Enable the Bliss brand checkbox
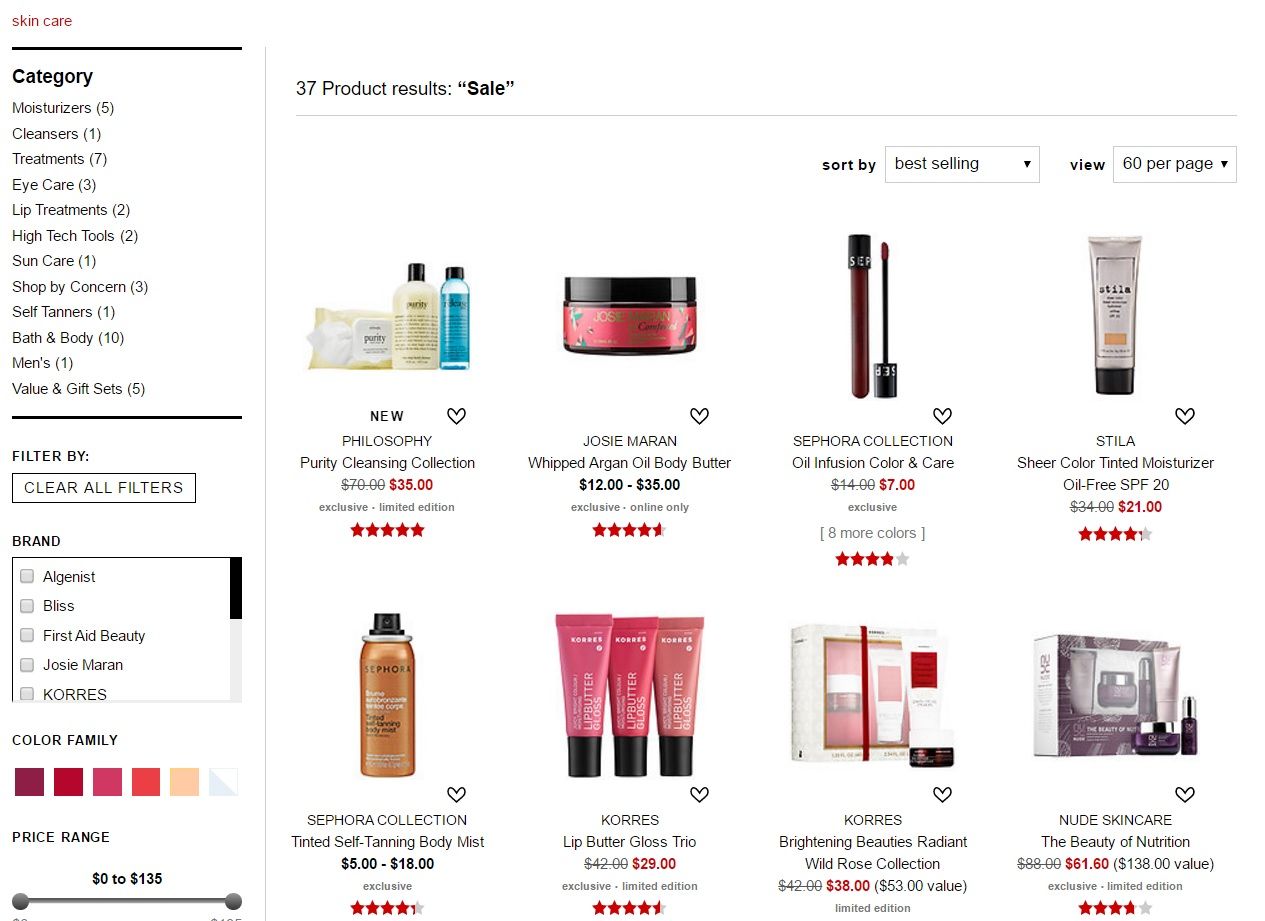1265x921 pixels. click(x=27, y=605)
